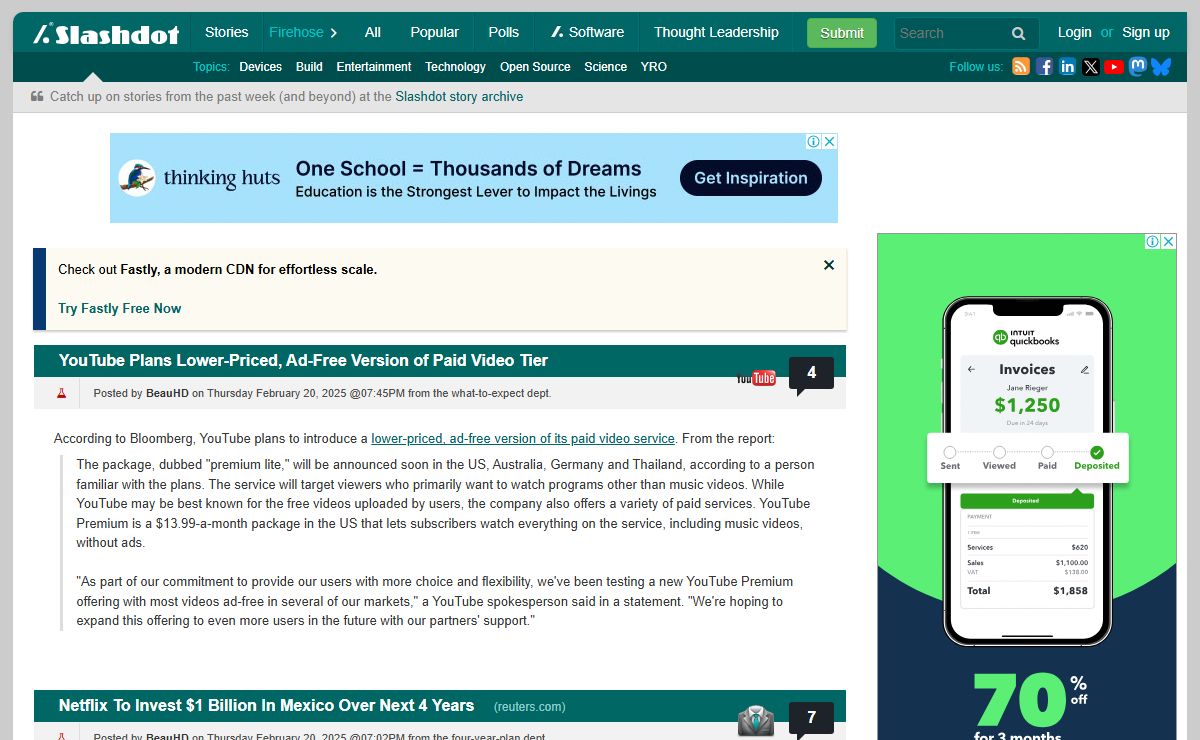Click the Search input field
The width and height of the screenshot is (1200, 740).
click(948, 33)
